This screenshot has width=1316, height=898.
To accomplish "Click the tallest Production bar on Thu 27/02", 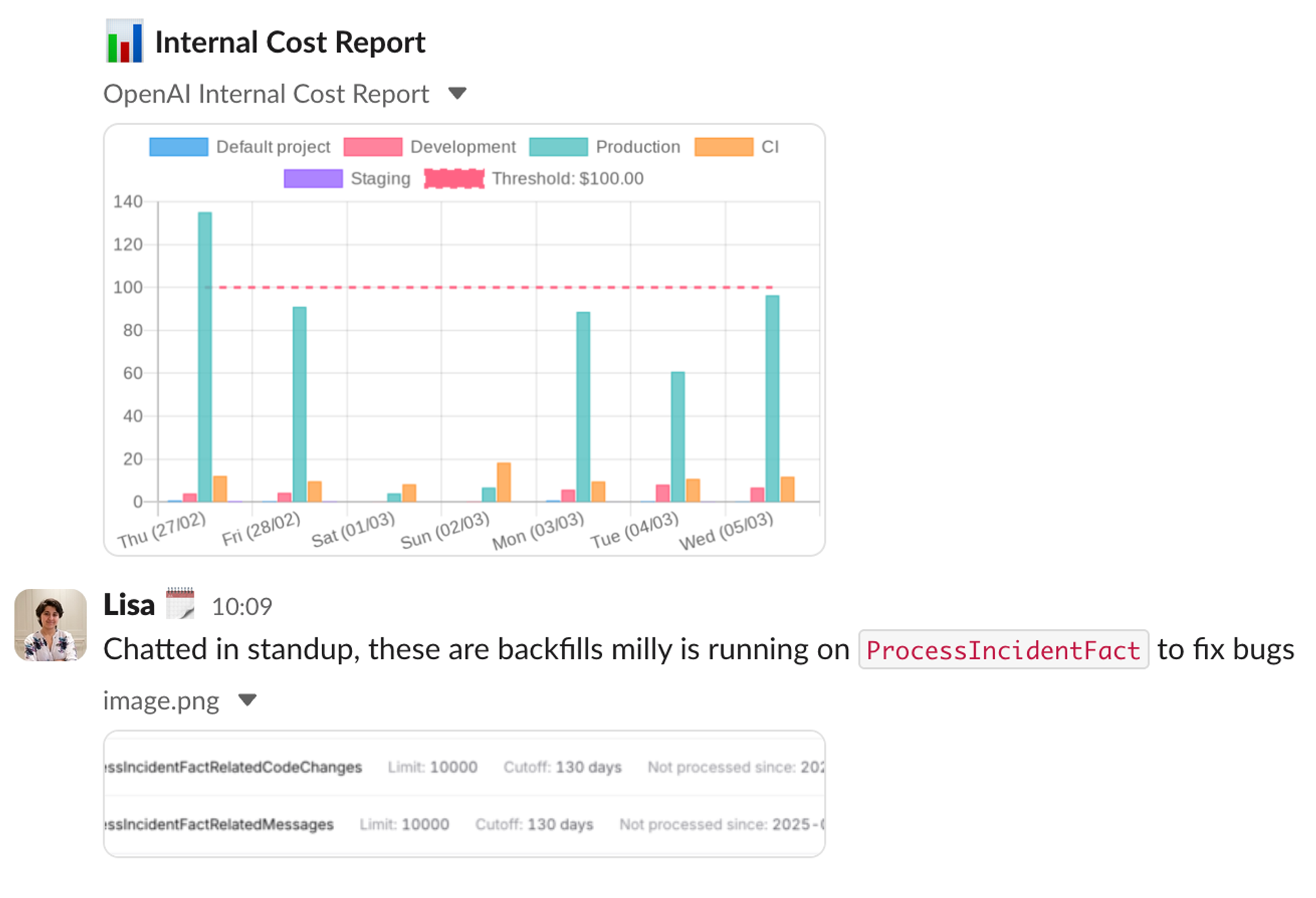I will point(205,355).
